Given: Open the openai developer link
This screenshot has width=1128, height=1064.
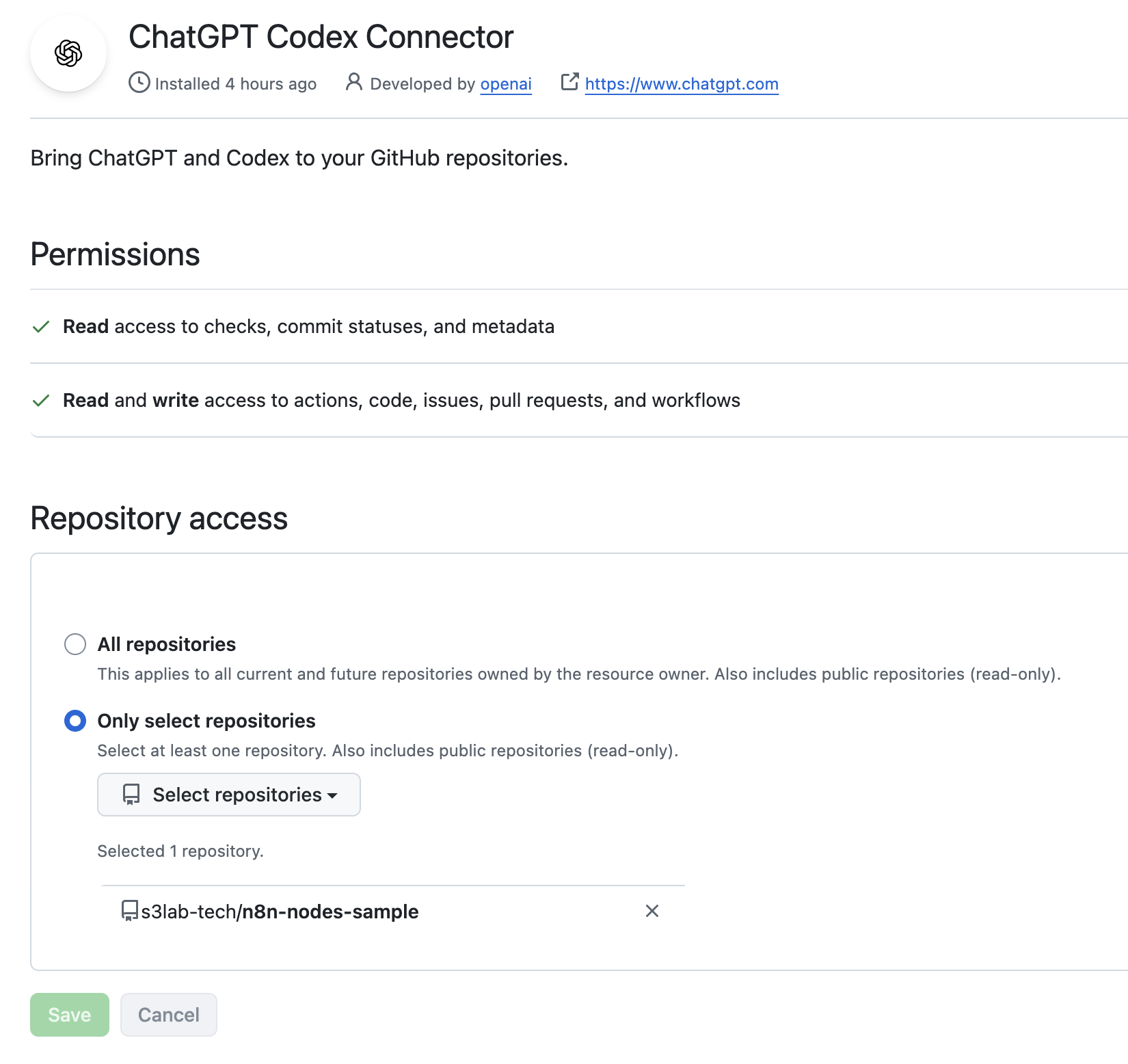Looking at the screenshot, I should 506,84.
